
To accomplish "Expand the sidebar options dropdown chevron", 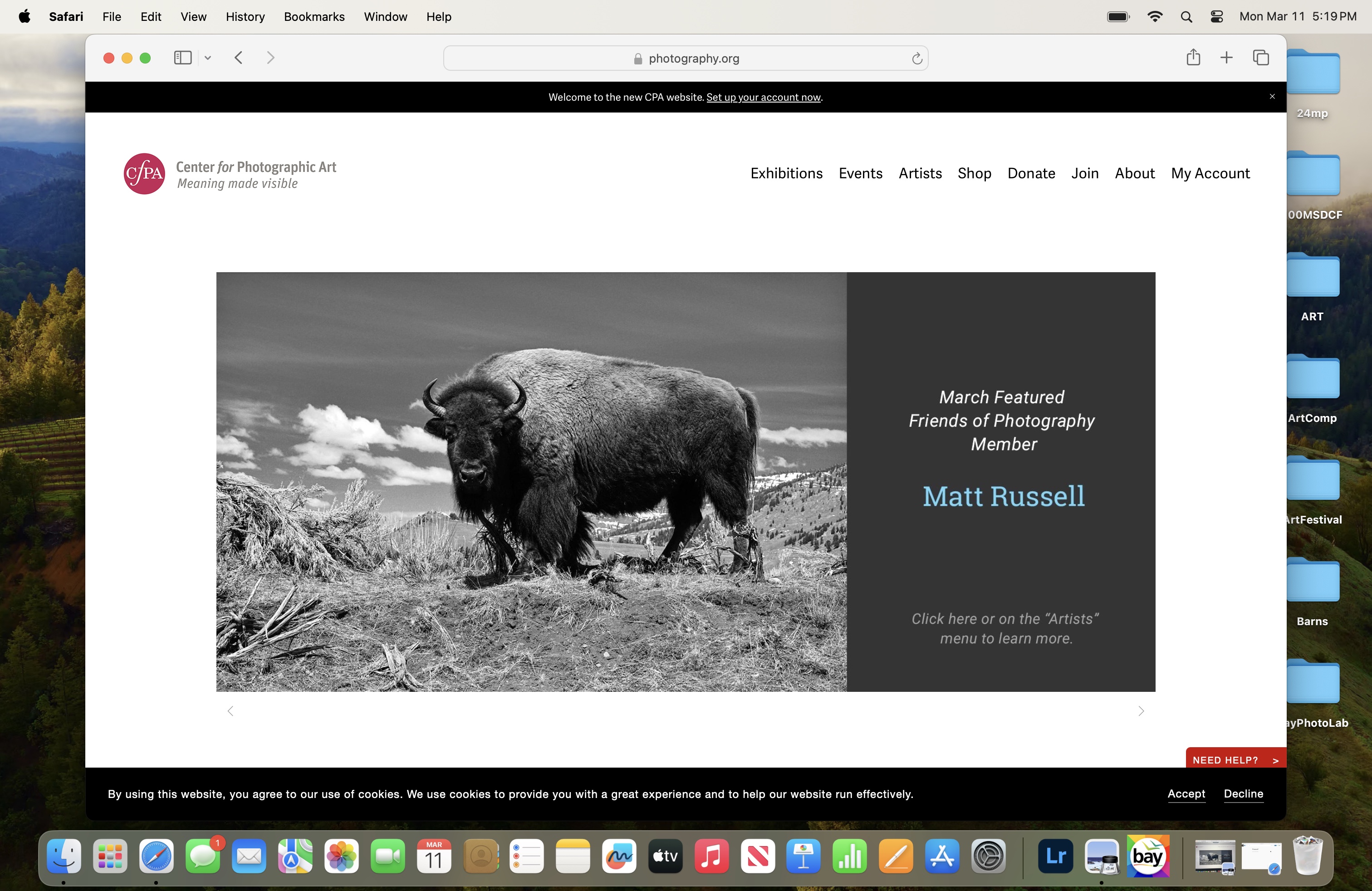I will 208,58.
